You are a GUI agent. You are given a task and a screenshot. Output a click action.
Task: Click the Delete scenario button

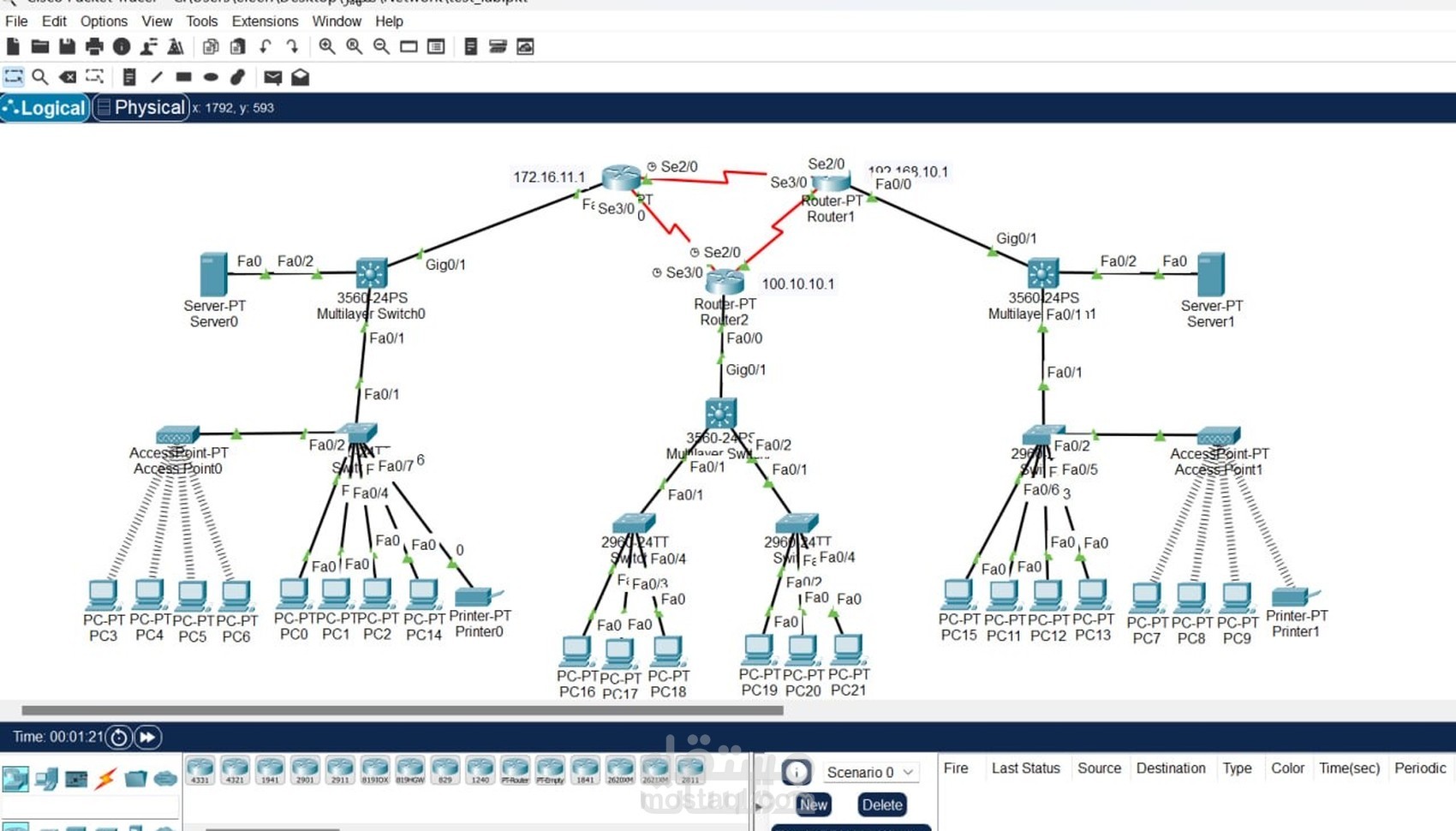coord(882,805)
